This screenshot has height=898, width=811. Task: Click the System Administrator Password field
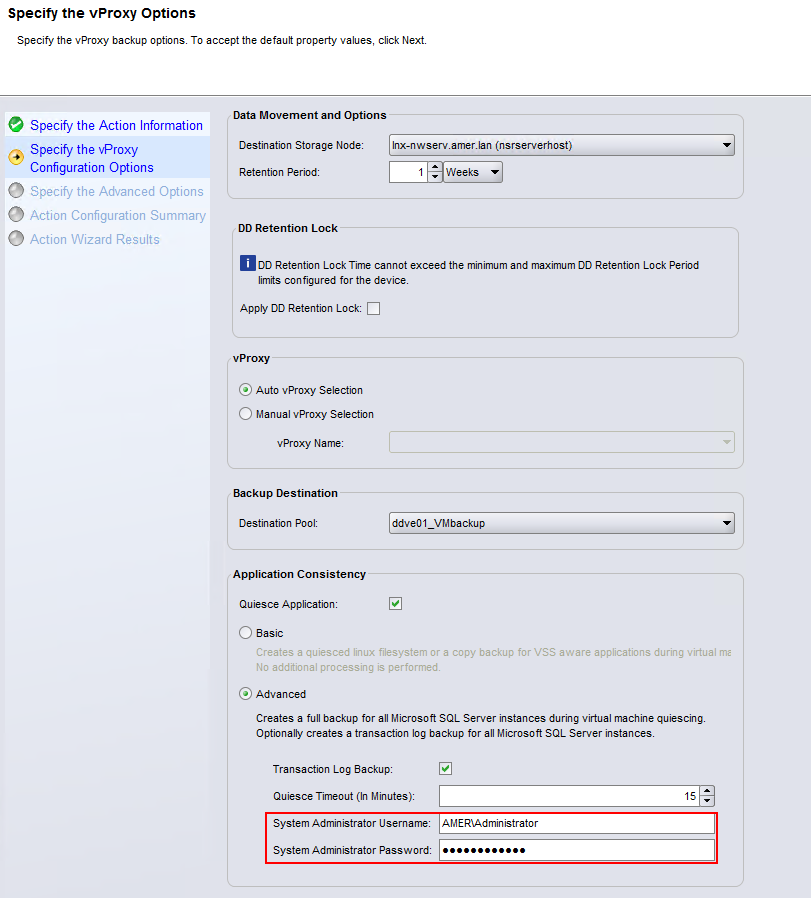pos(575,851)
